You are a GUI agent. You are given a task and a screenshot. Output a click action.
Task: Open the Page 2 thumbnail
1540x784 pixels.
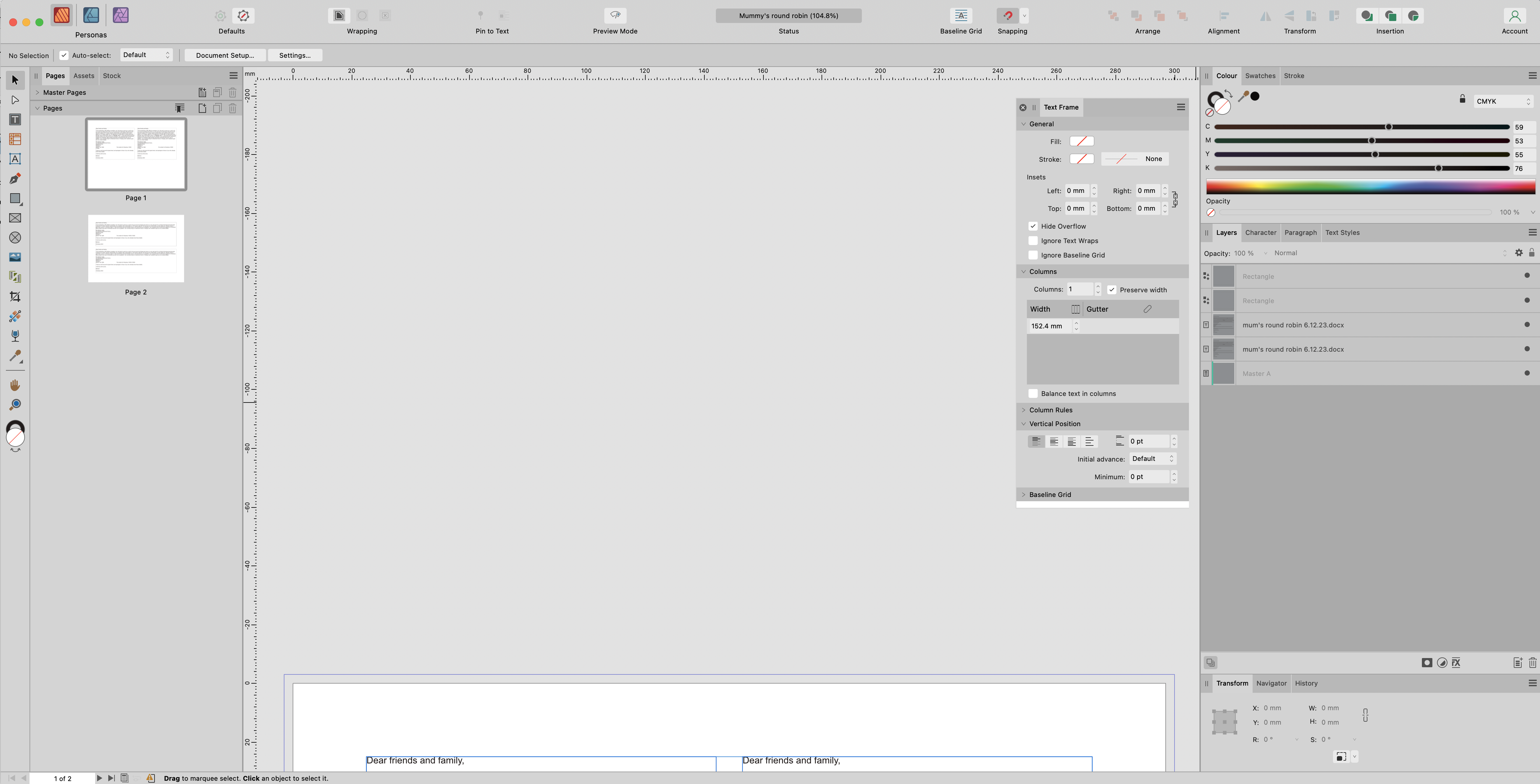pyautogui.click(x=136, y=249)
